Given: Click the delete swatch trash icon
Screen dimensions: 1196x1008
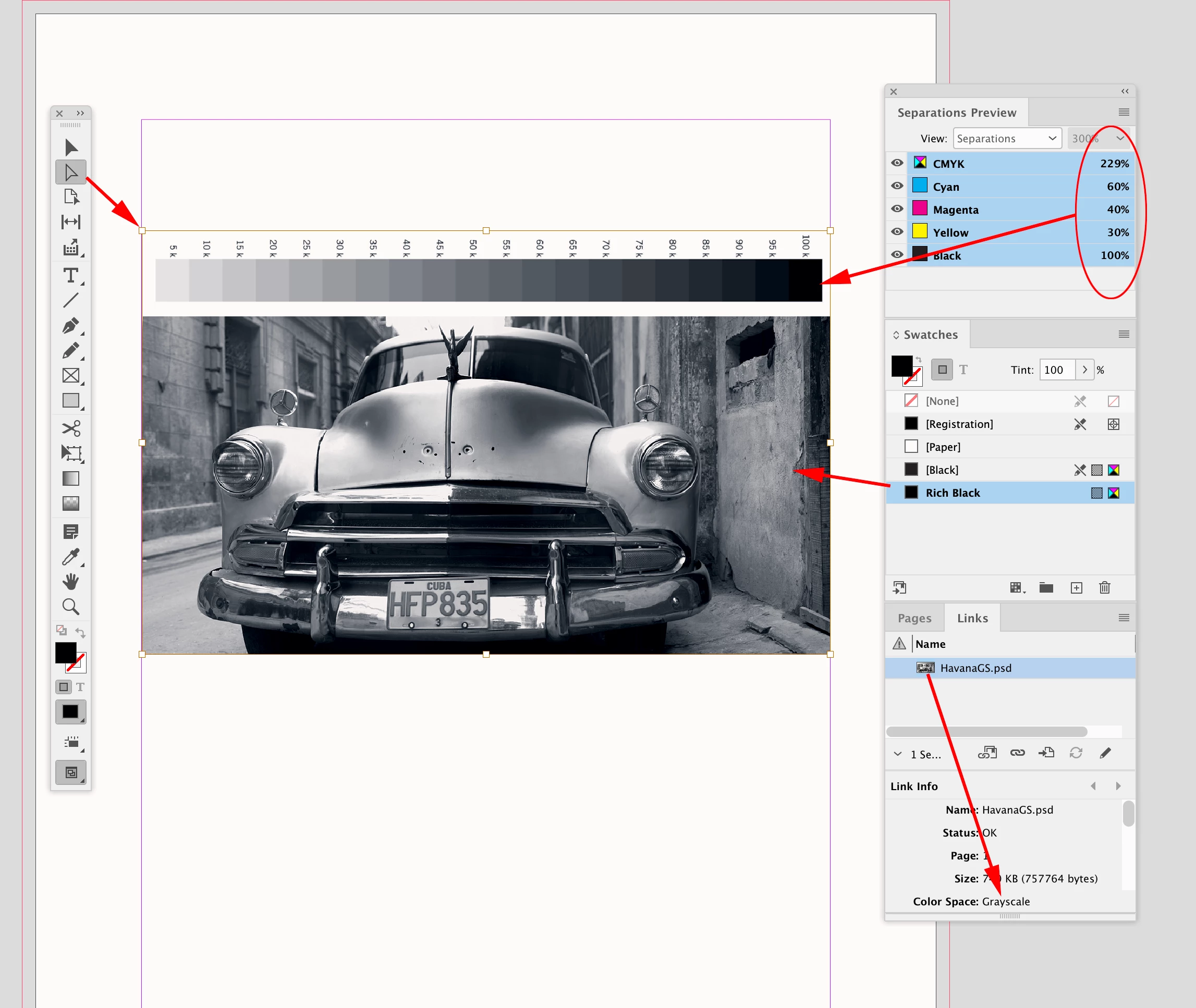Looking at the screenshot, I should point(1105,587).
